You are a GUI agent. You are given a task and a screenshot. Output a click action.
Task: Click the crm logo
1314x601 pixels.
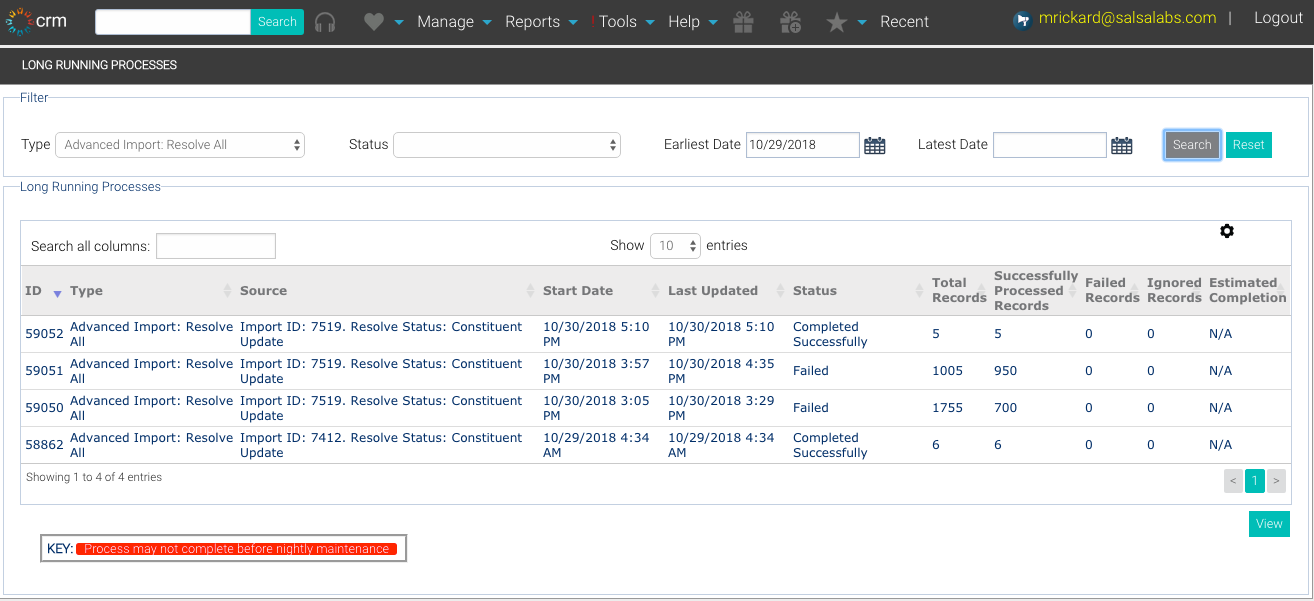[x=36, y=21]
